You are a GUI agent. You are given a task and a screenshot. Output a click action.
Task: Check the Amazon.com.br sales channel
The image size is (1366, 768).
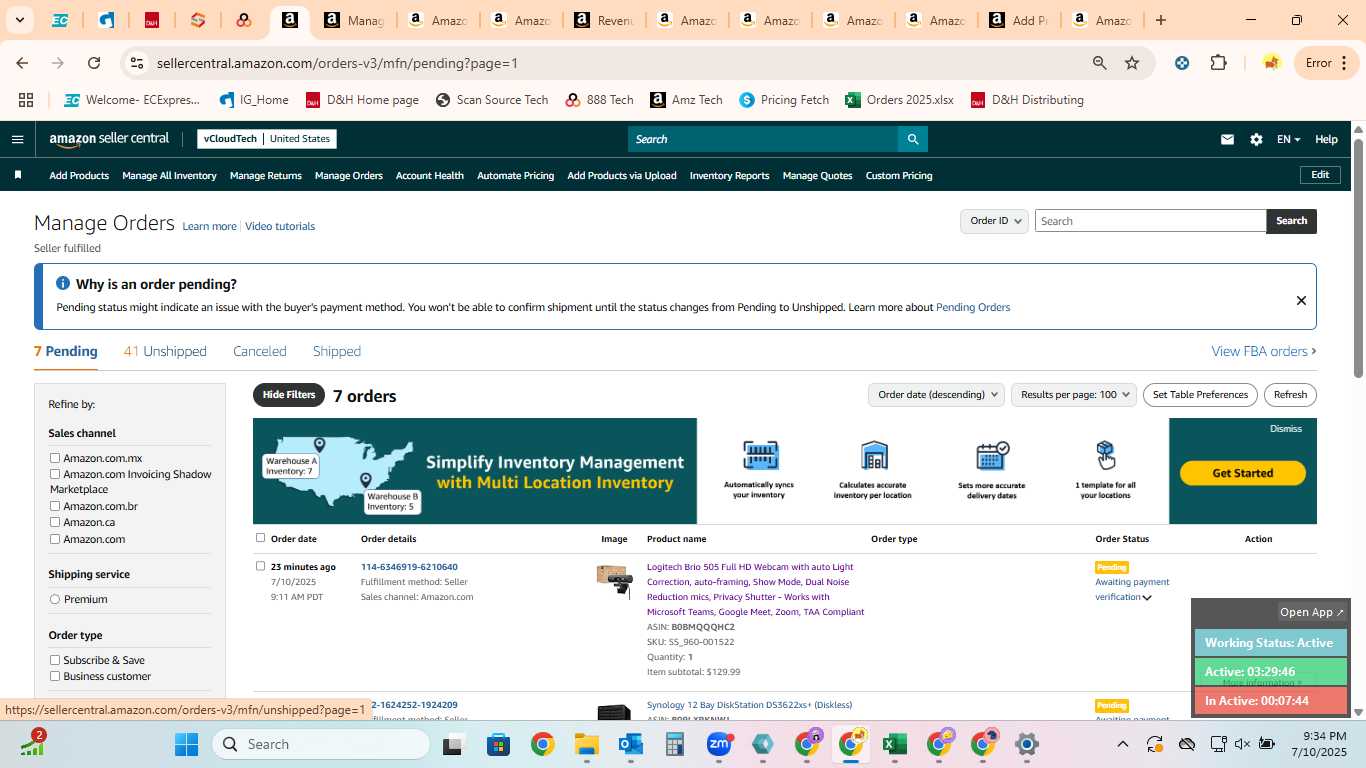[x=55, y=506]
